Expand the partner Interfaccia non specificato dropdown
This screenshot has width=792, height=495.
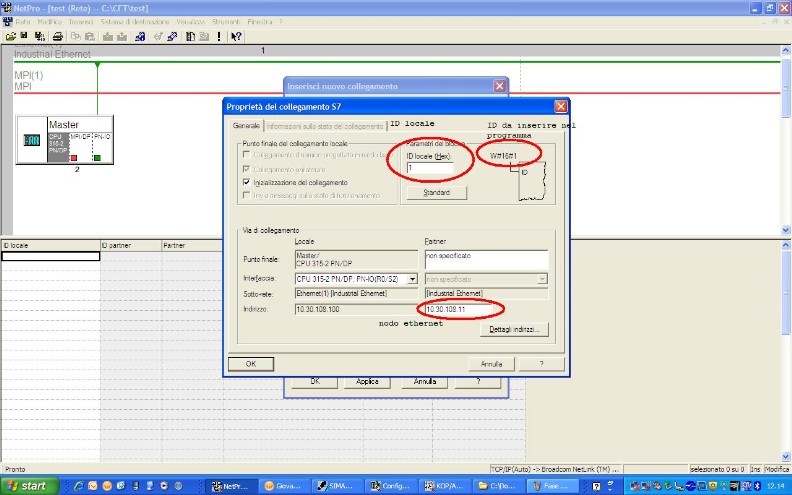point(542,279)
